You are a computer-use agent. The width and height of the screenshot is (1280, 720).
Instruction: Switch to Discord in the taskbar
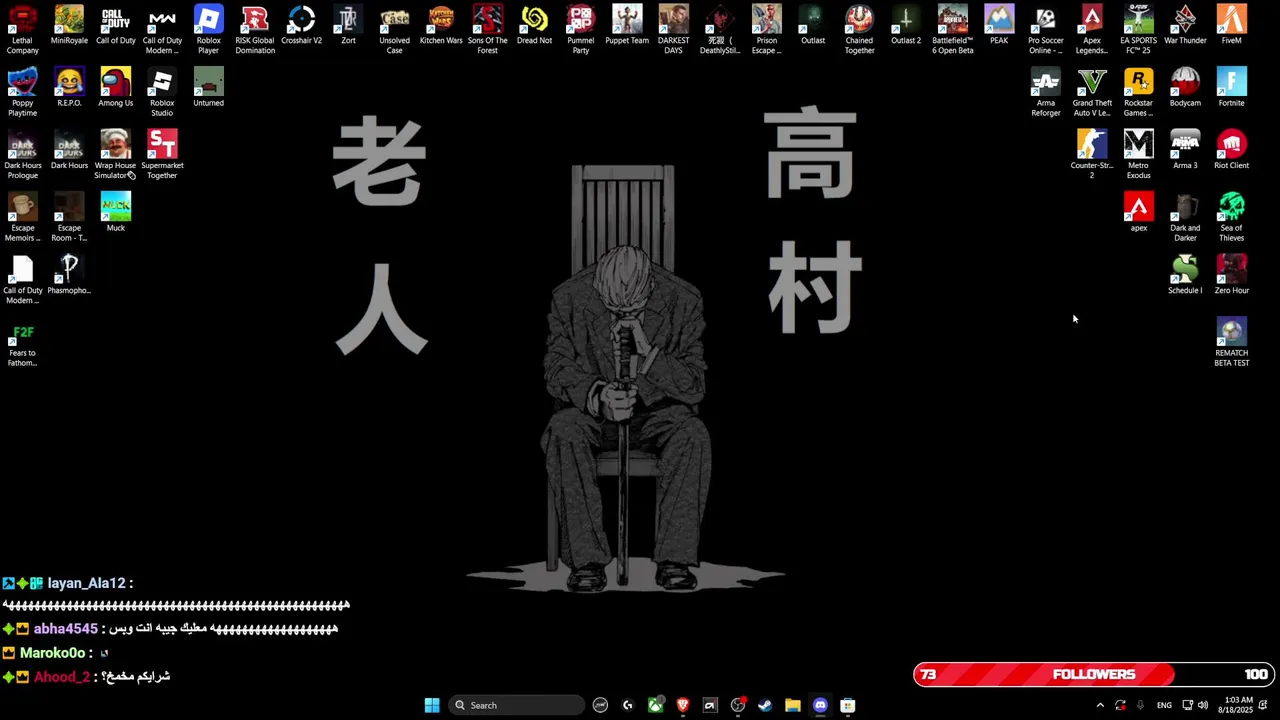pyautogui.click(x=820, y=705)
